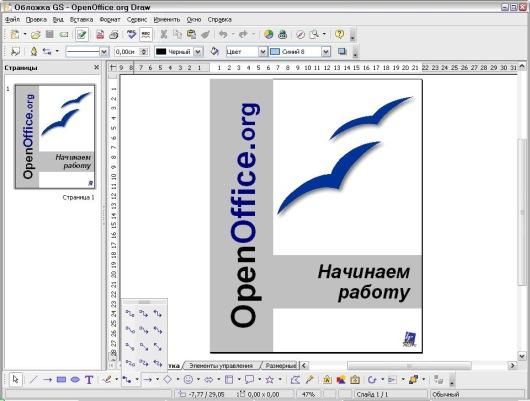
Task: Click the Paste clipboard icon
Action: tap(191, 34)
